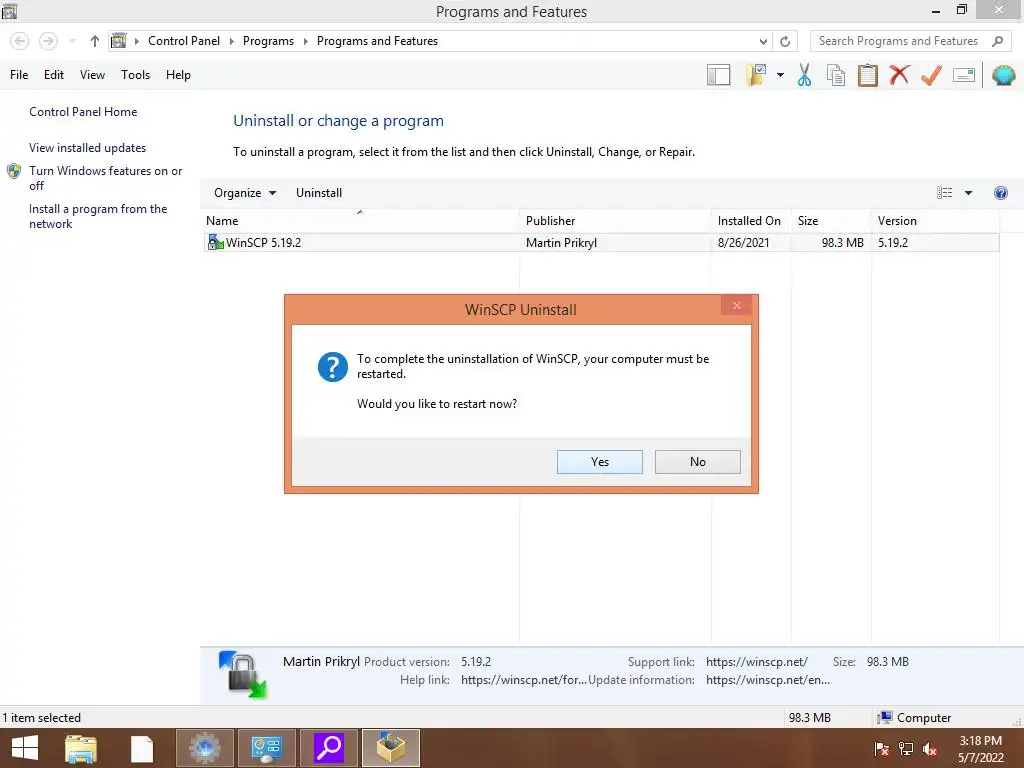1024x768 pixels.
Task: Sort by Size column header
Action: pos(831,221)
